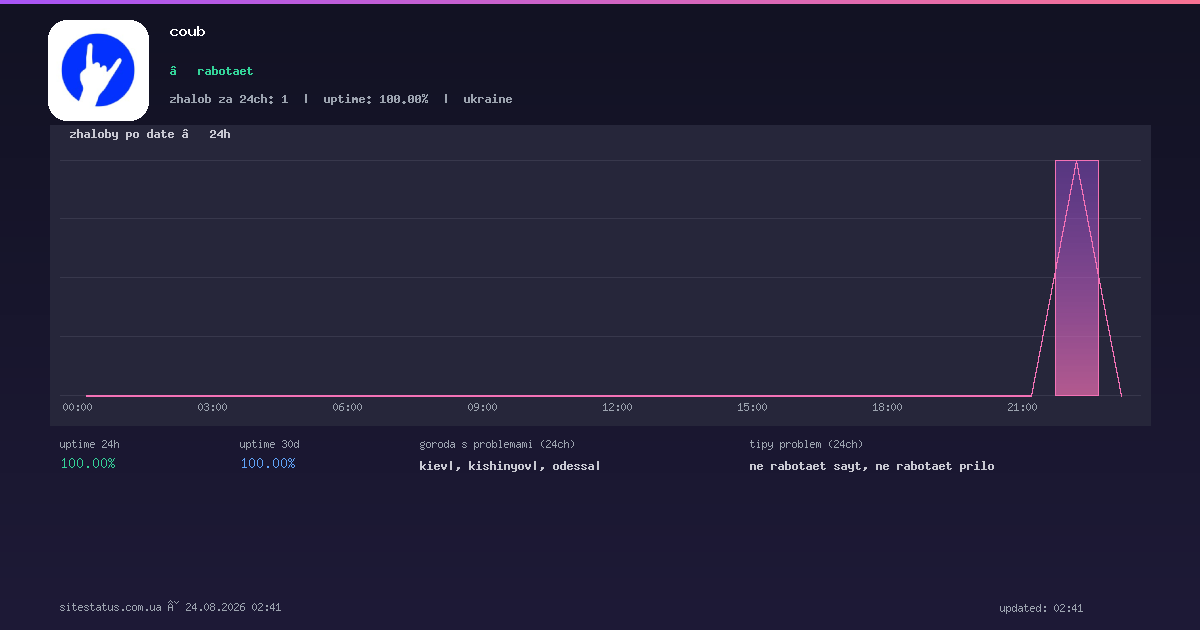Click the 'uptime: 100.00%' header stat
Image resolution: width=1200 pixels, height=630 pixels.
pos(376,99)
